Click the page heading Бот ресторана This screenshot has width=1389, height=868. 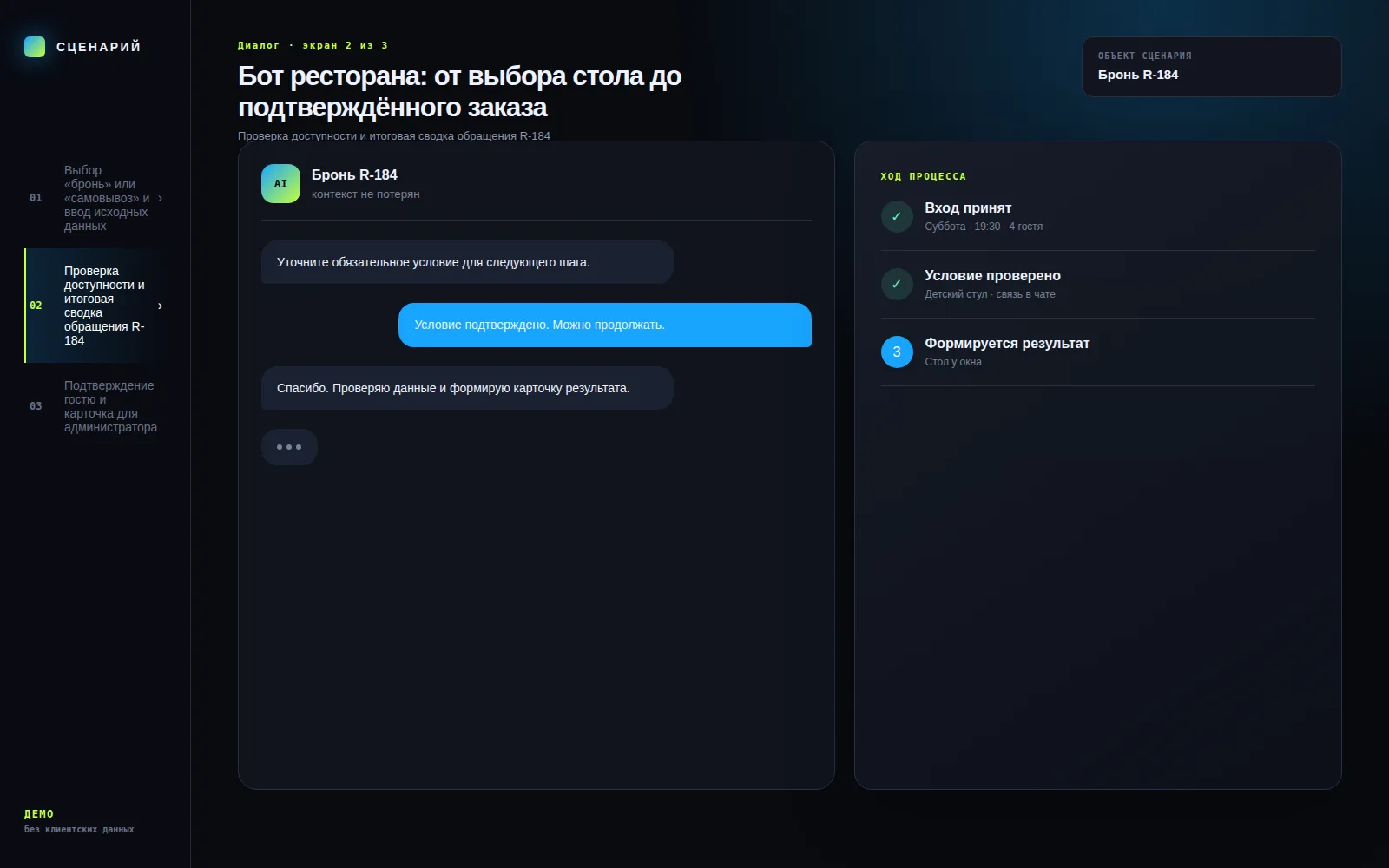pos(459,91)
